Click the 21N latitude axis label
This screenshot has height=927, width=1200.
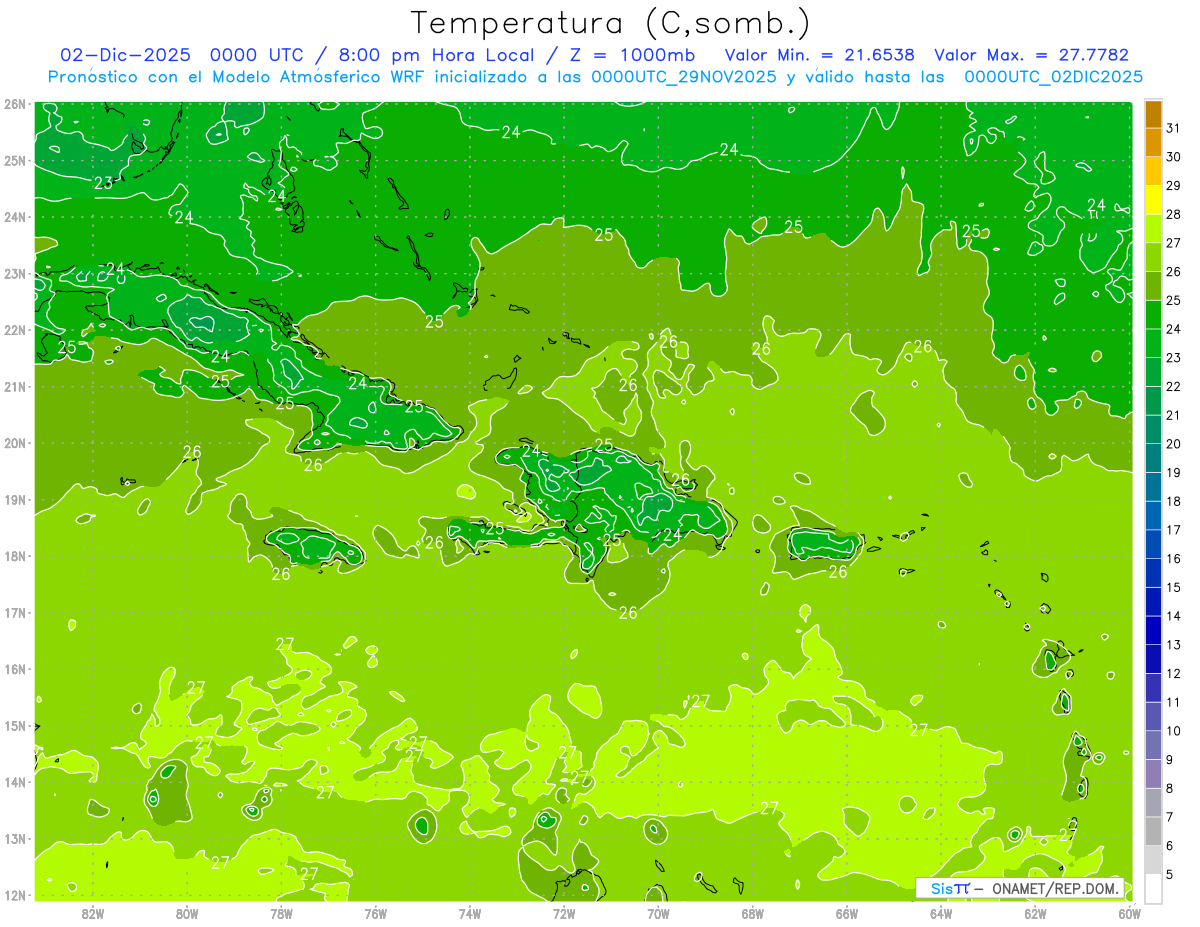click(15, 387)
